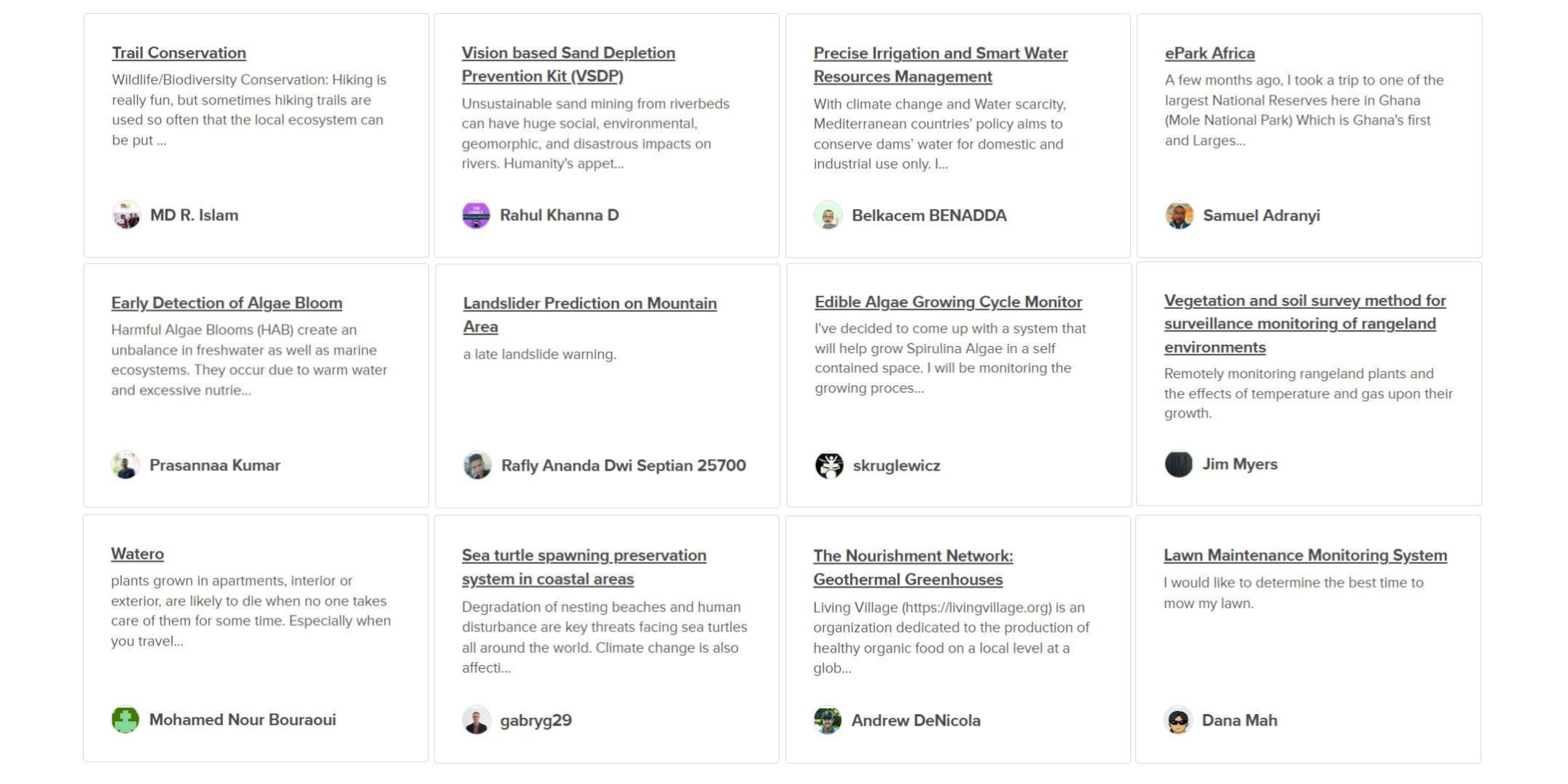This screenshot has width=1568, height=784.
Task: Click Jim Myers' dark avatar icon
Action: tap(1178, 464)
